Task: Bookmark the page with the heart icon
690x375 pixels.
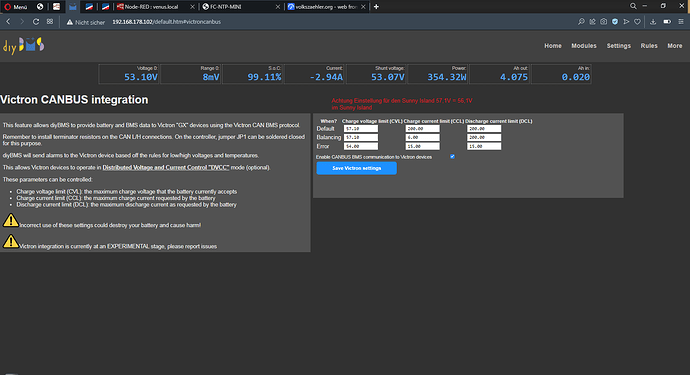Action: (x=637, y=22)
